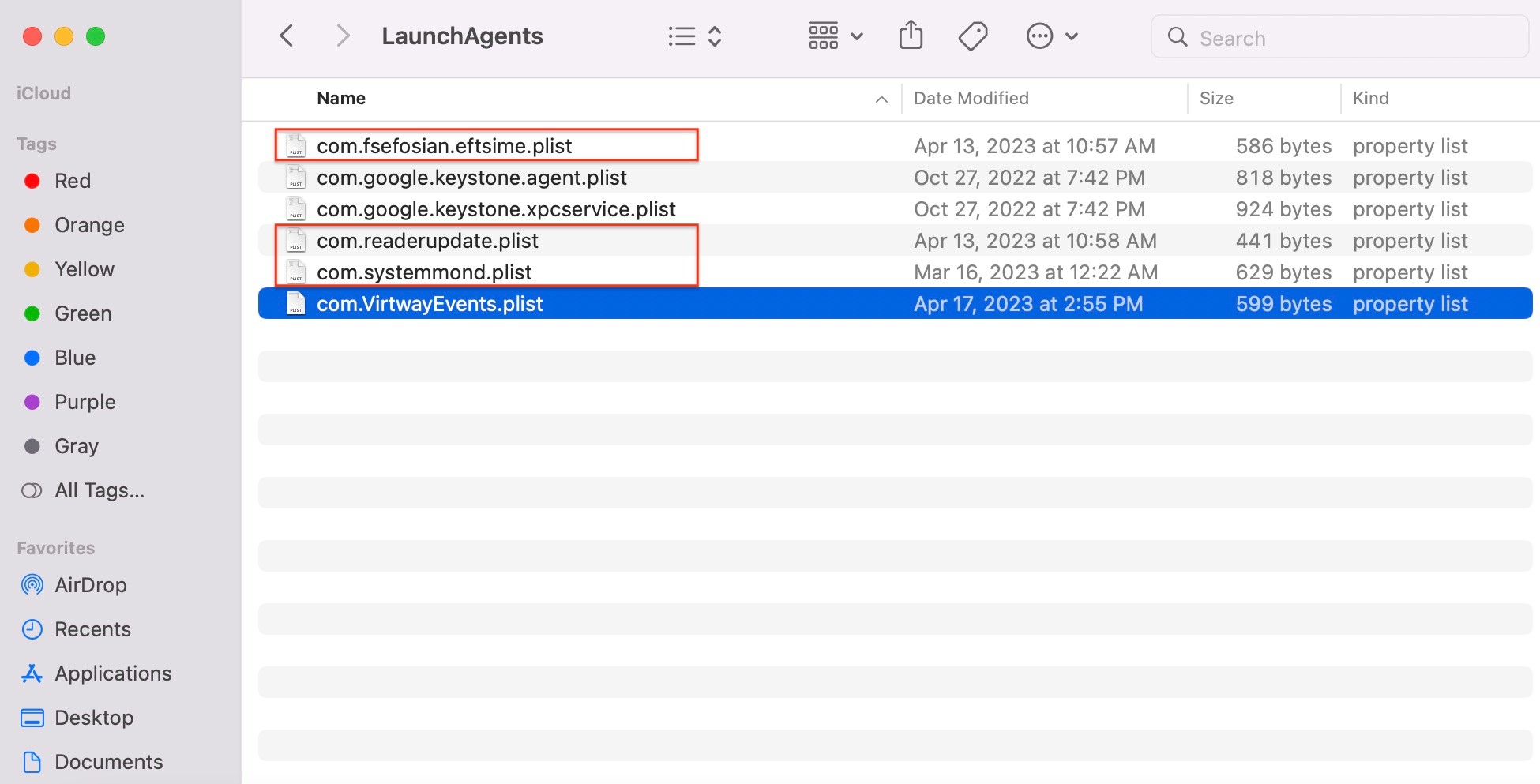Toggle the Name column sort direction arrow

coord(881,99)
